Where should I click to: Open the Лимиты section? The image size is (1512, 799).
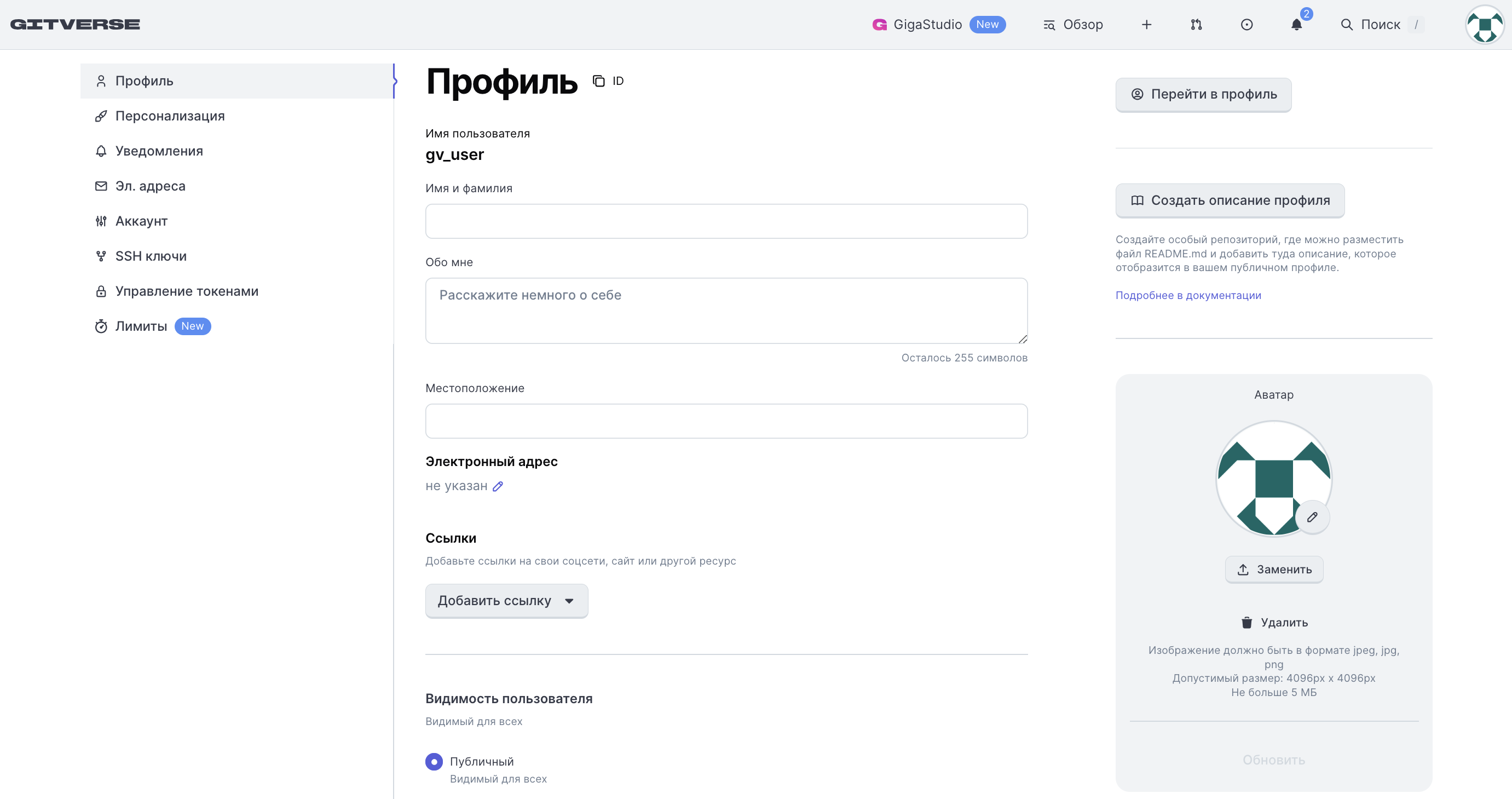(x=141, y=326)
